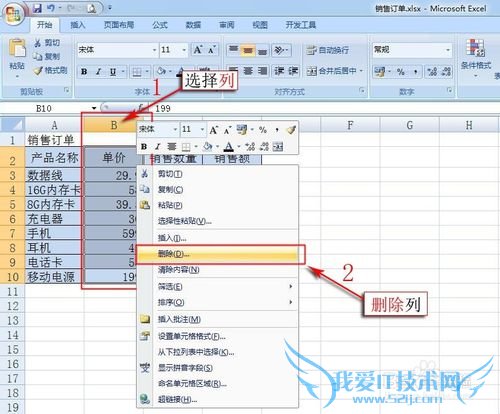500x414 pixels.
Task: Open the 开发工具 ribbon tab
Action: click(x=301, y=25)
